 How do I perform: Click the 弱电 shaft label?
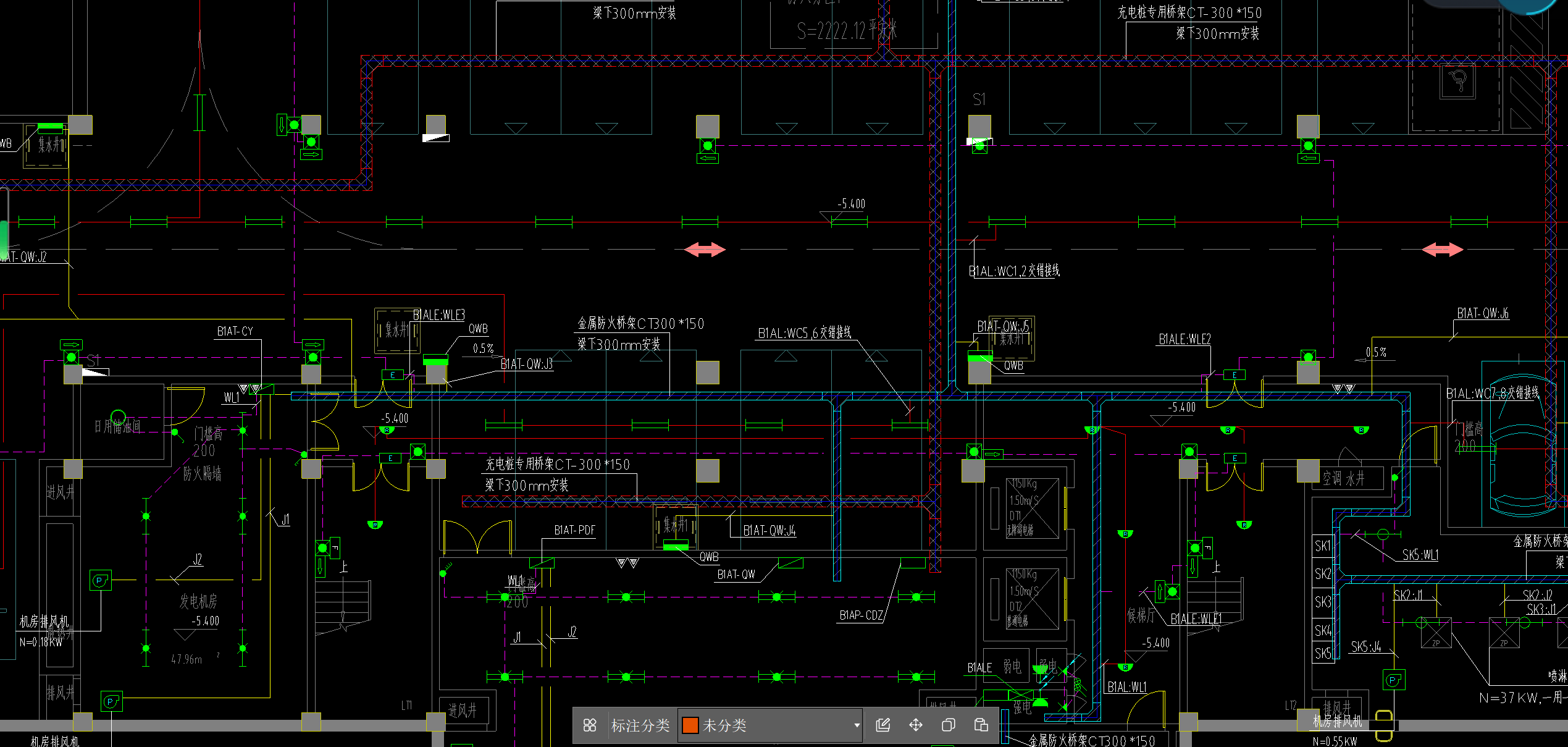click(x=1012, y=666)
